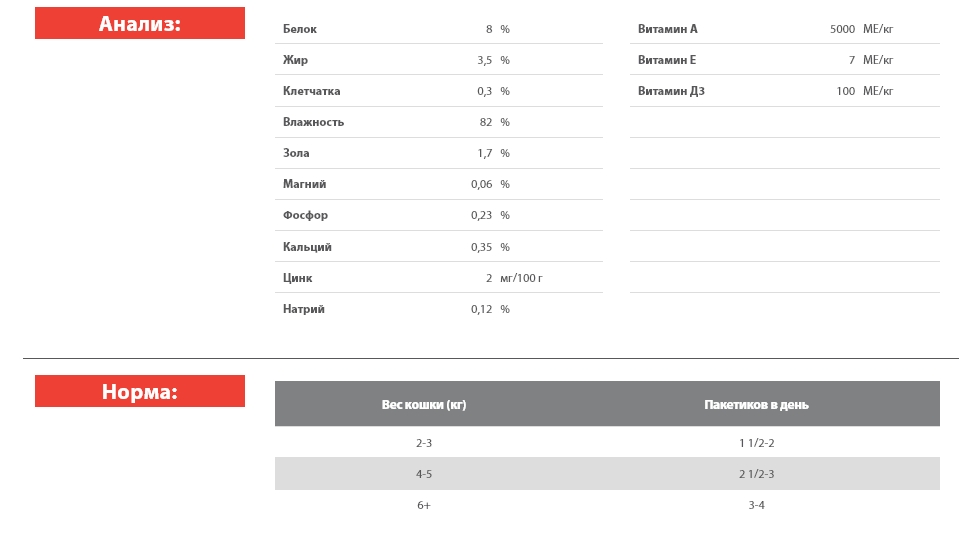Click the red "Анализ:" heading label
Image resolution: width=969 pixels, height=535 pixels.
(x=140, y=24)
